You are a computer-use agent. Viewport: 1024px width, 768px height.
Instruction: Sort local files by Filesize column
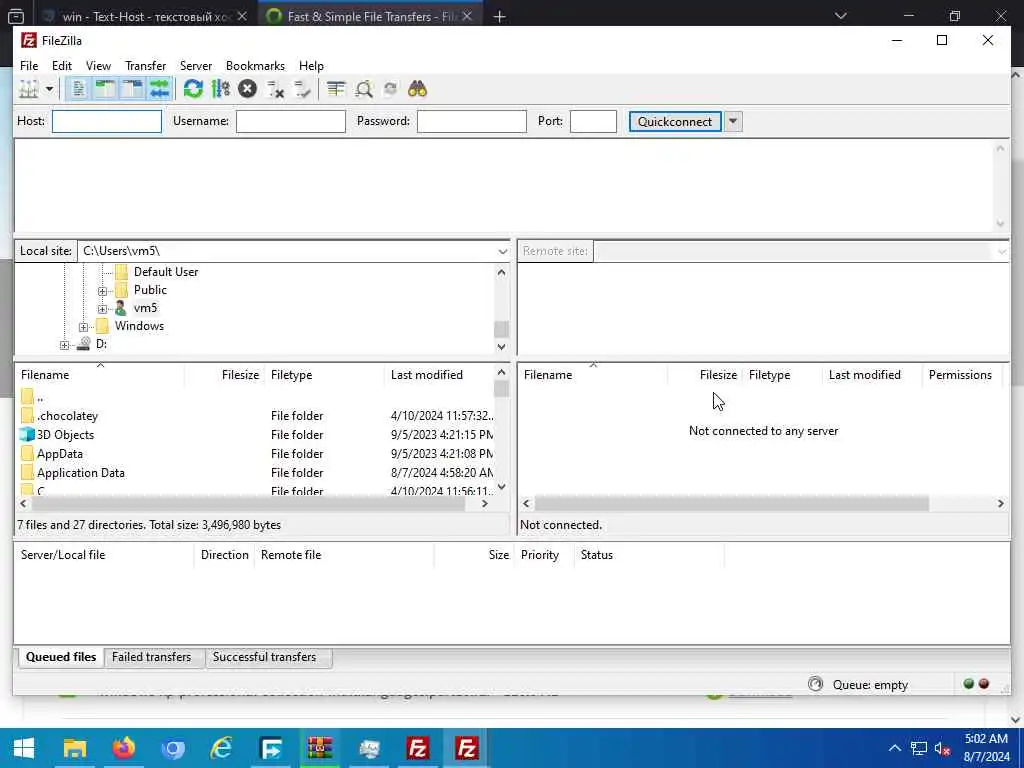click(x=224, y=375)
